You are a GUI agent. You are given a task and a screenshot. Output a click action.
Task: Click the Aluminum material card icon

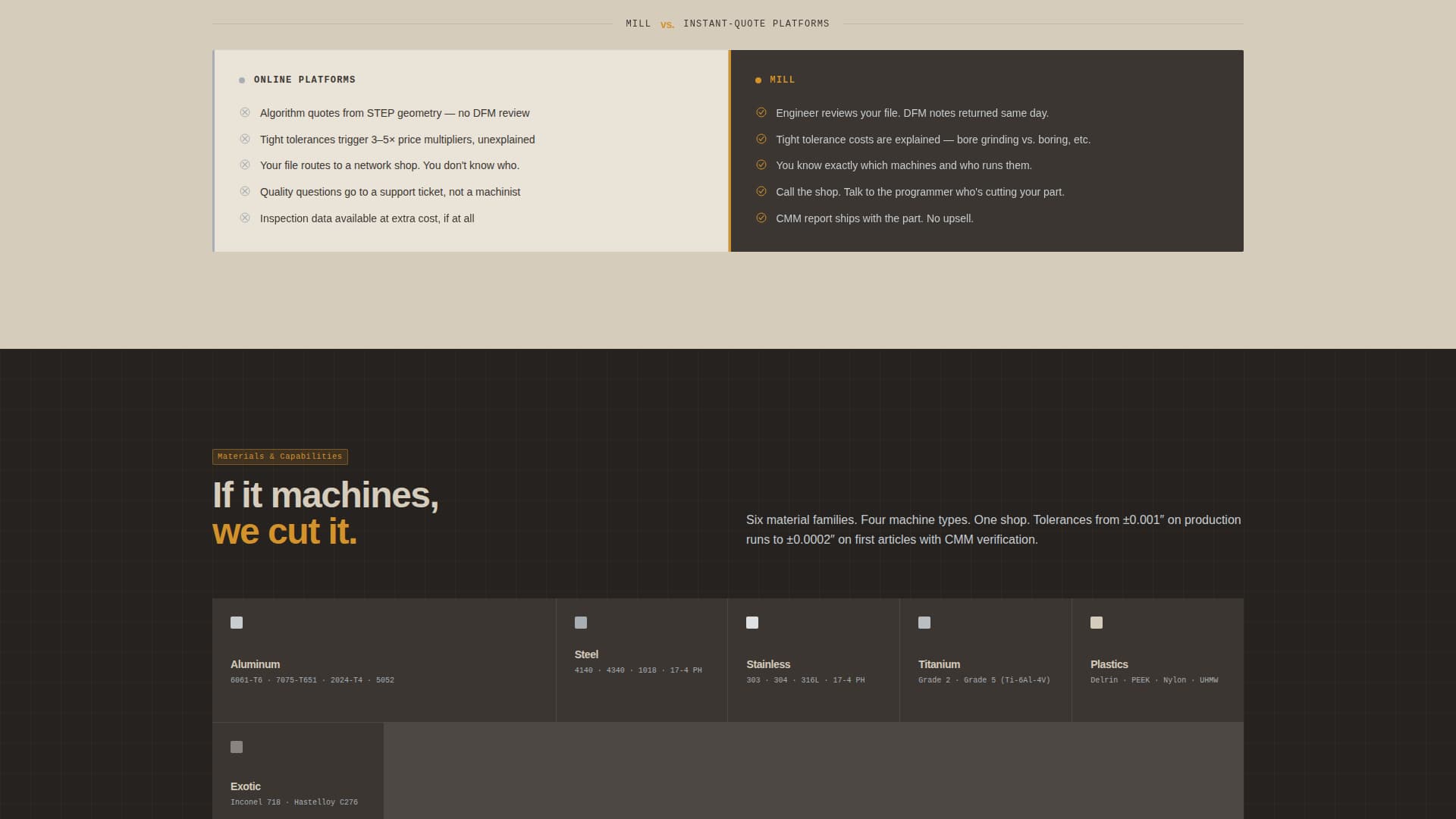[237, 623]
